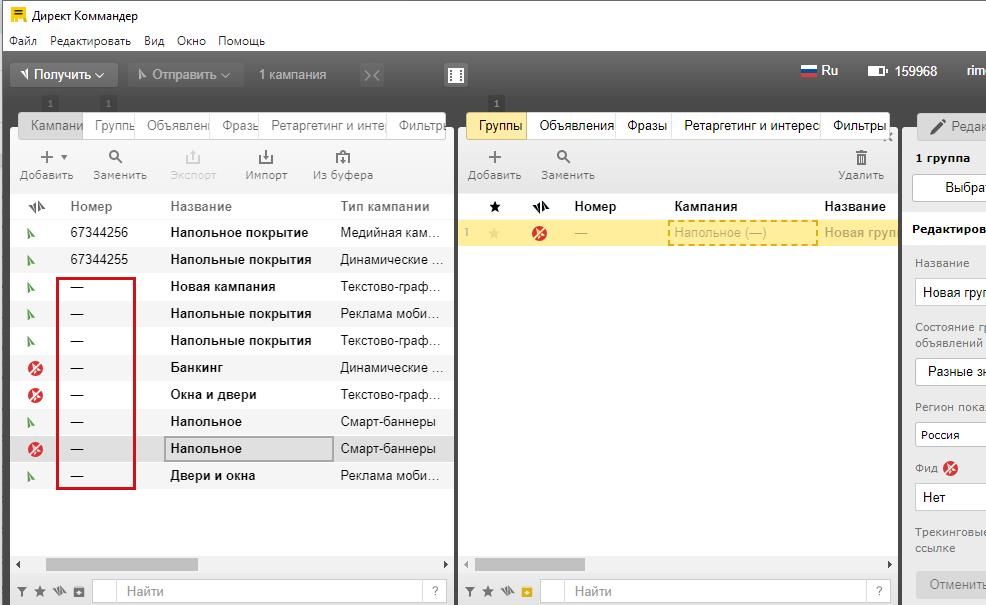Open campaigns search help question mark
986x605 pixels.
click(x=435, y=591)
